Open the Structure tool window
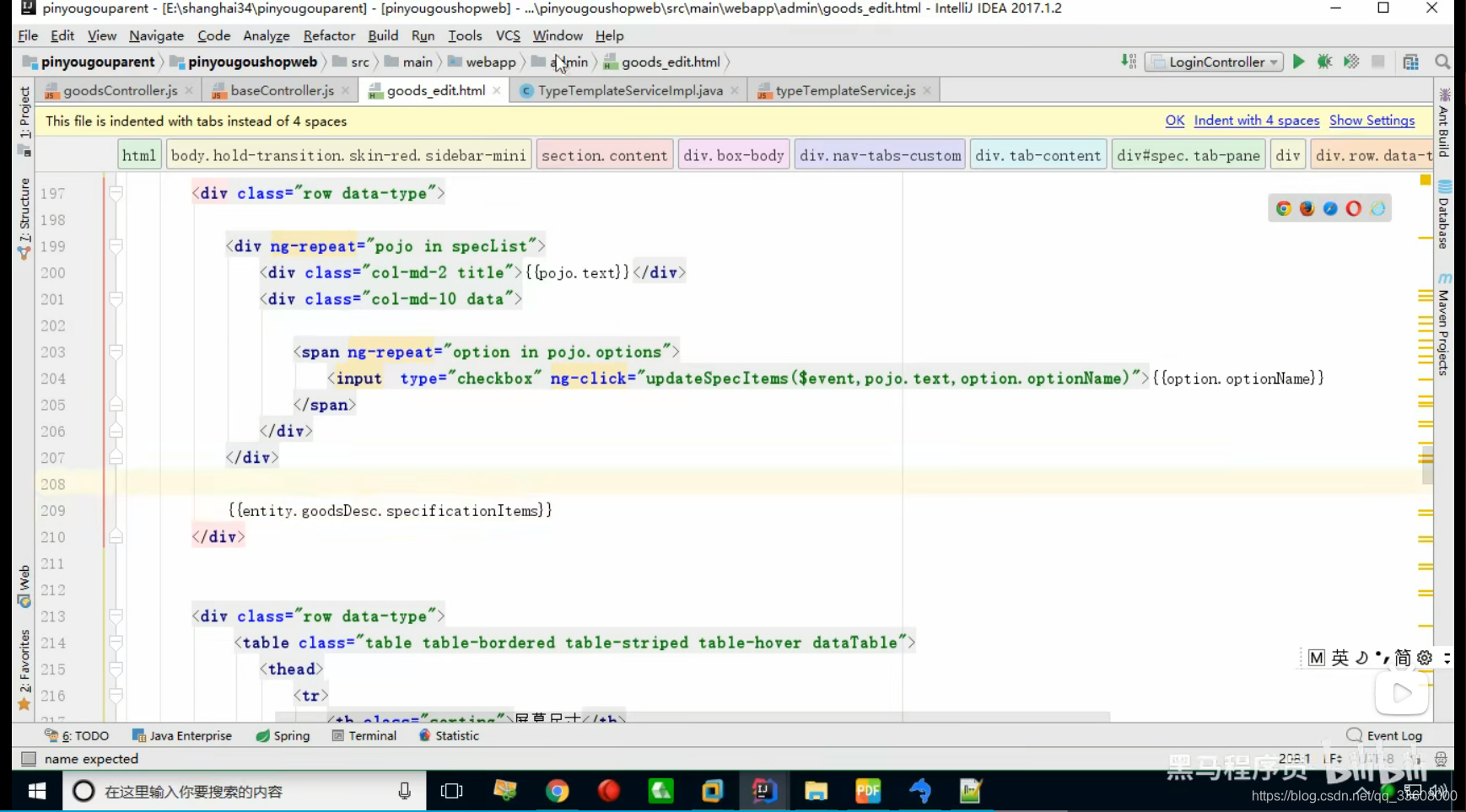 [x=24, y=218]
